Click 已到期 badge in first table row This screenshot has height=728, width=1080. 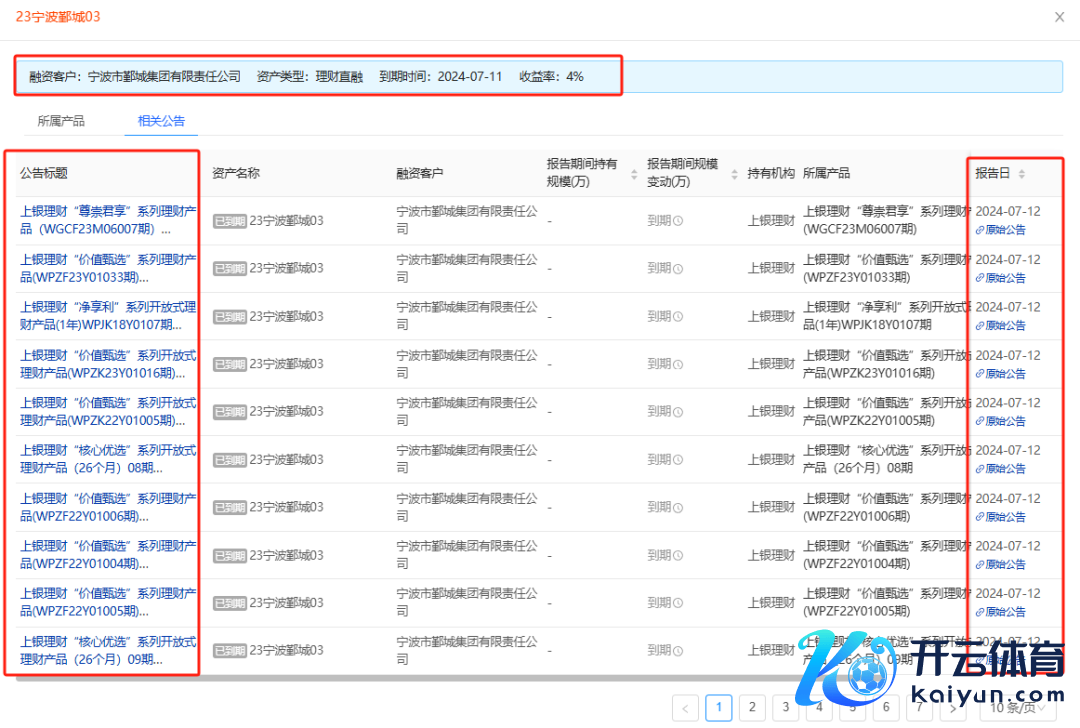click(x=229, y=222)
